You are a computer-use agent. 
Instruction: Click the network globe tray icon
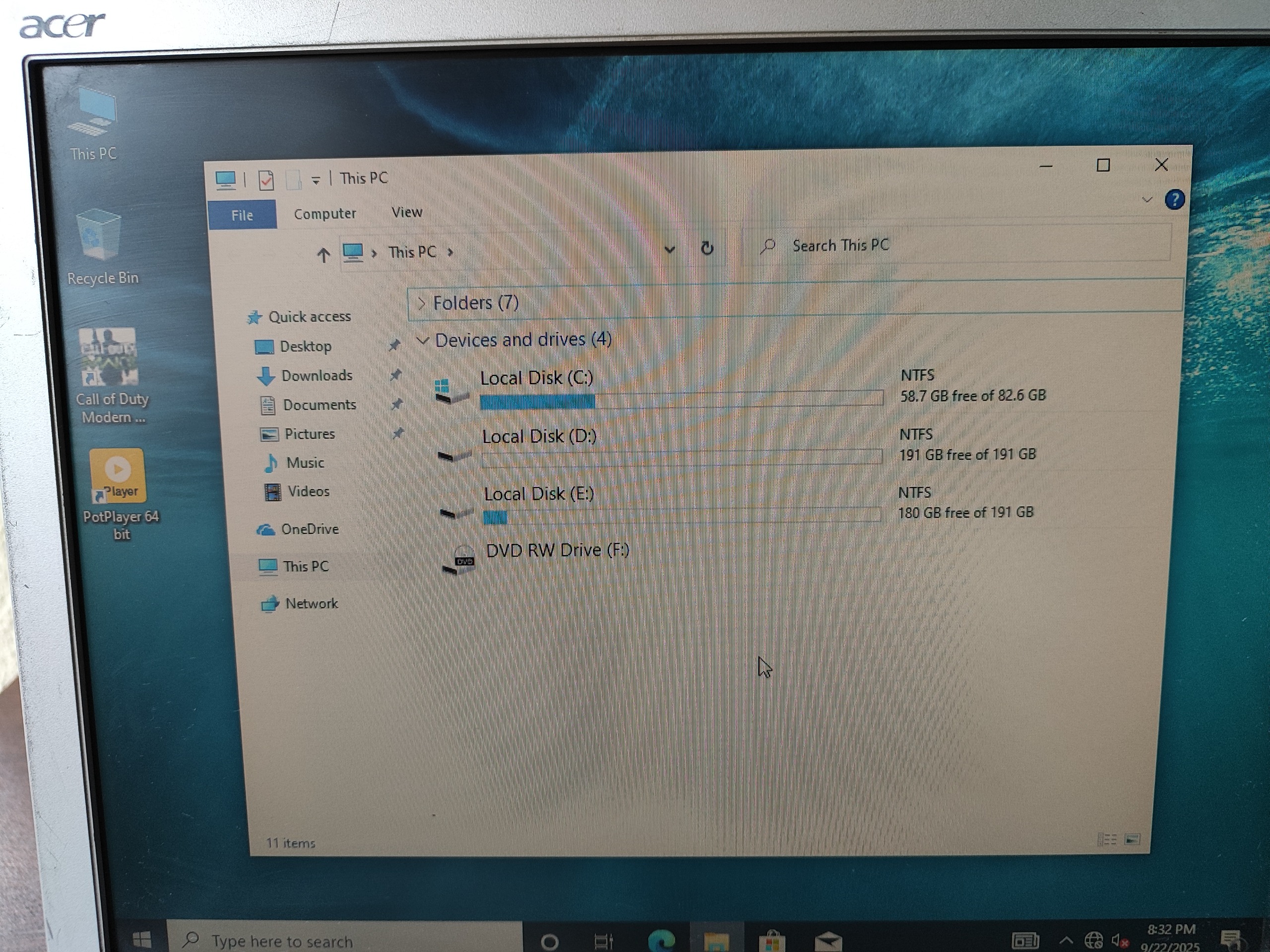click(x=1093, y=940)
